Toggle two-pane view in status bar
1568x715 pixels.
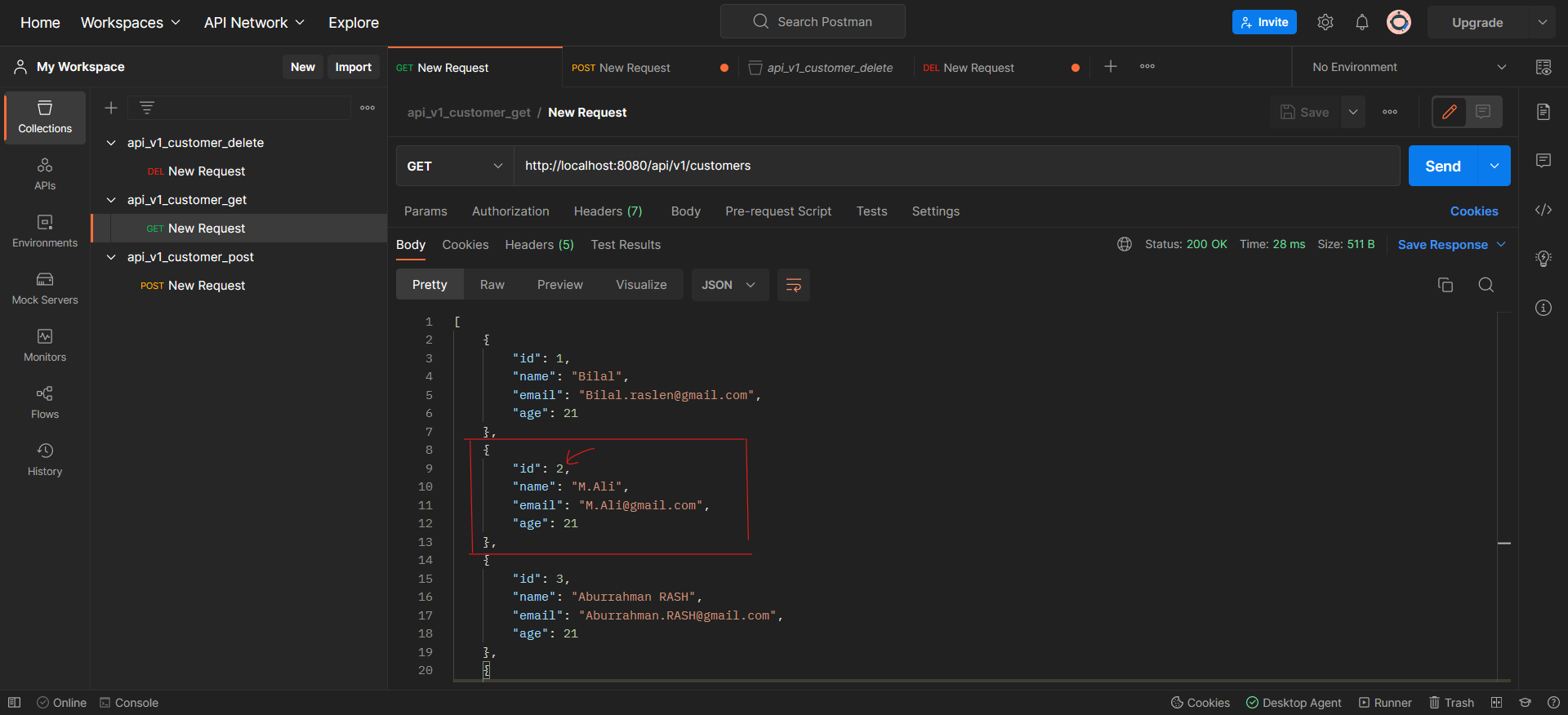pos(1496,703)
